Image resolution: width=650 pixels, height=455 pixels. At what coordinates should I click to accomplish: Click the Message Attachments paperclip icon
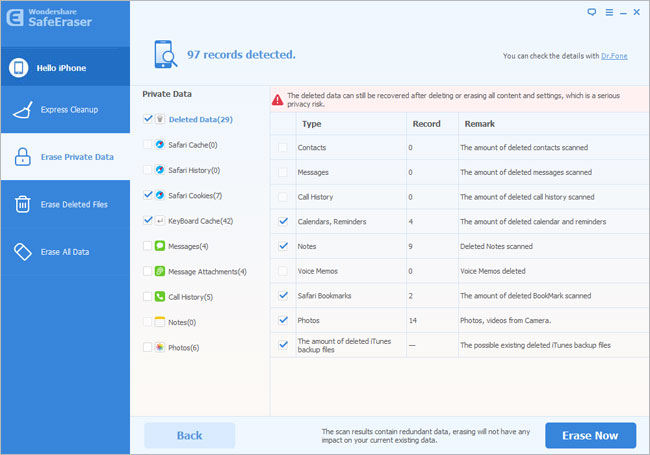point(160,271)
